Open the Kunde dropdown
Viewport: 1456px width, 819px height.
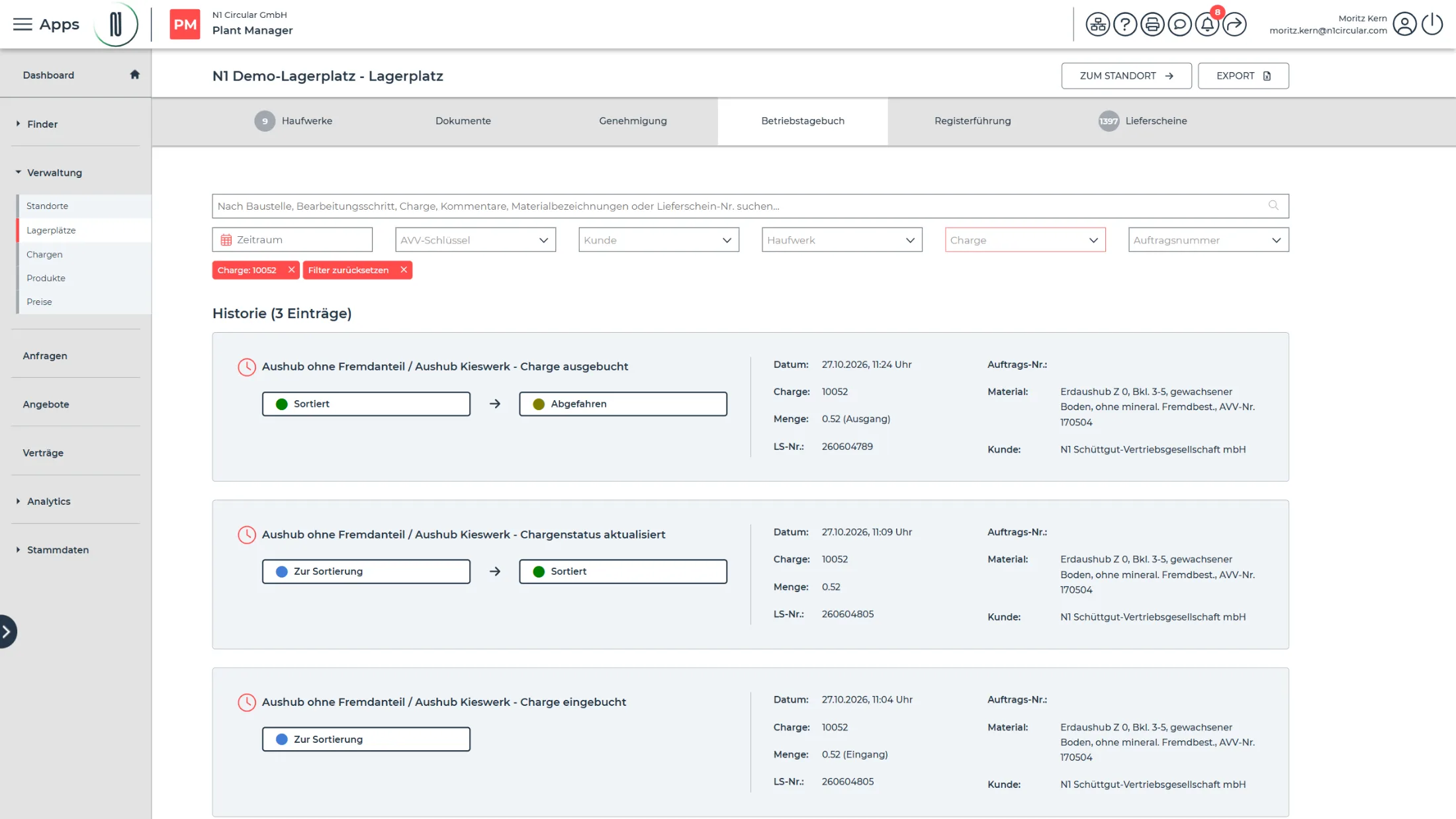click(x=659, y=240)
